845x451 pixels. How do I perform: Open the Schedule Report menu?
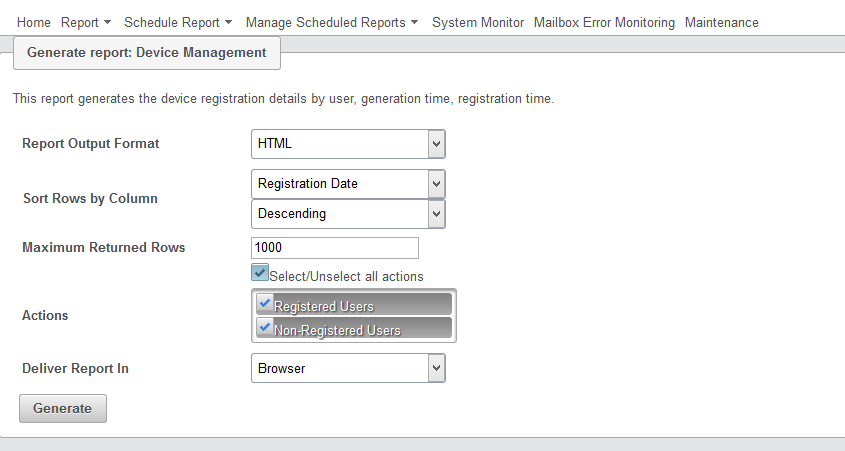click(177, 22)
